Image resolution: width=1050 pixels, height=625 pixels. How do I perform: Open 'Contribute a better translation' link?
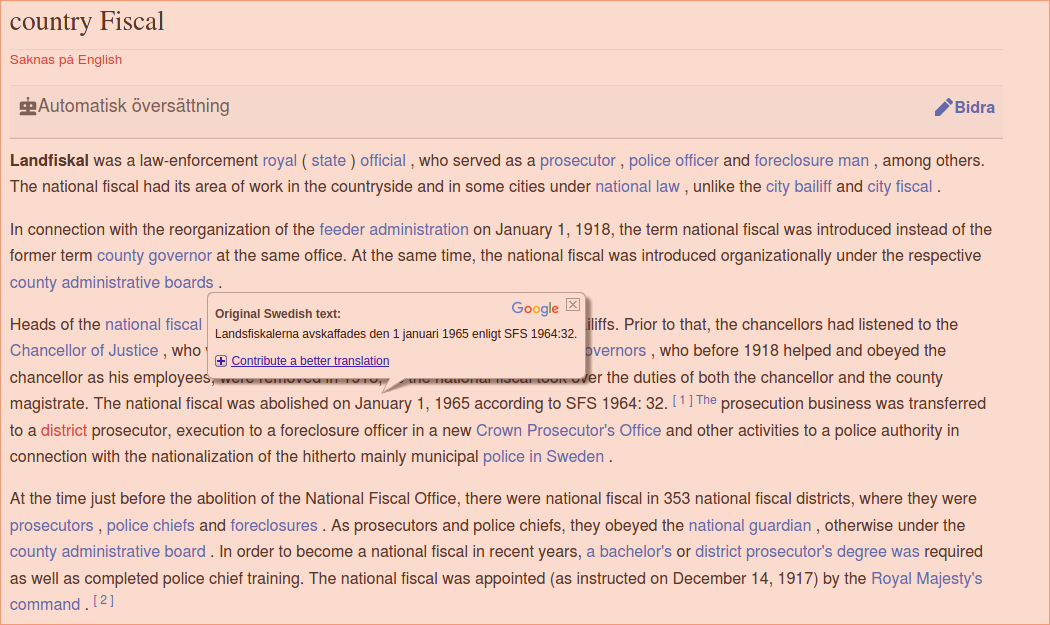310,361
